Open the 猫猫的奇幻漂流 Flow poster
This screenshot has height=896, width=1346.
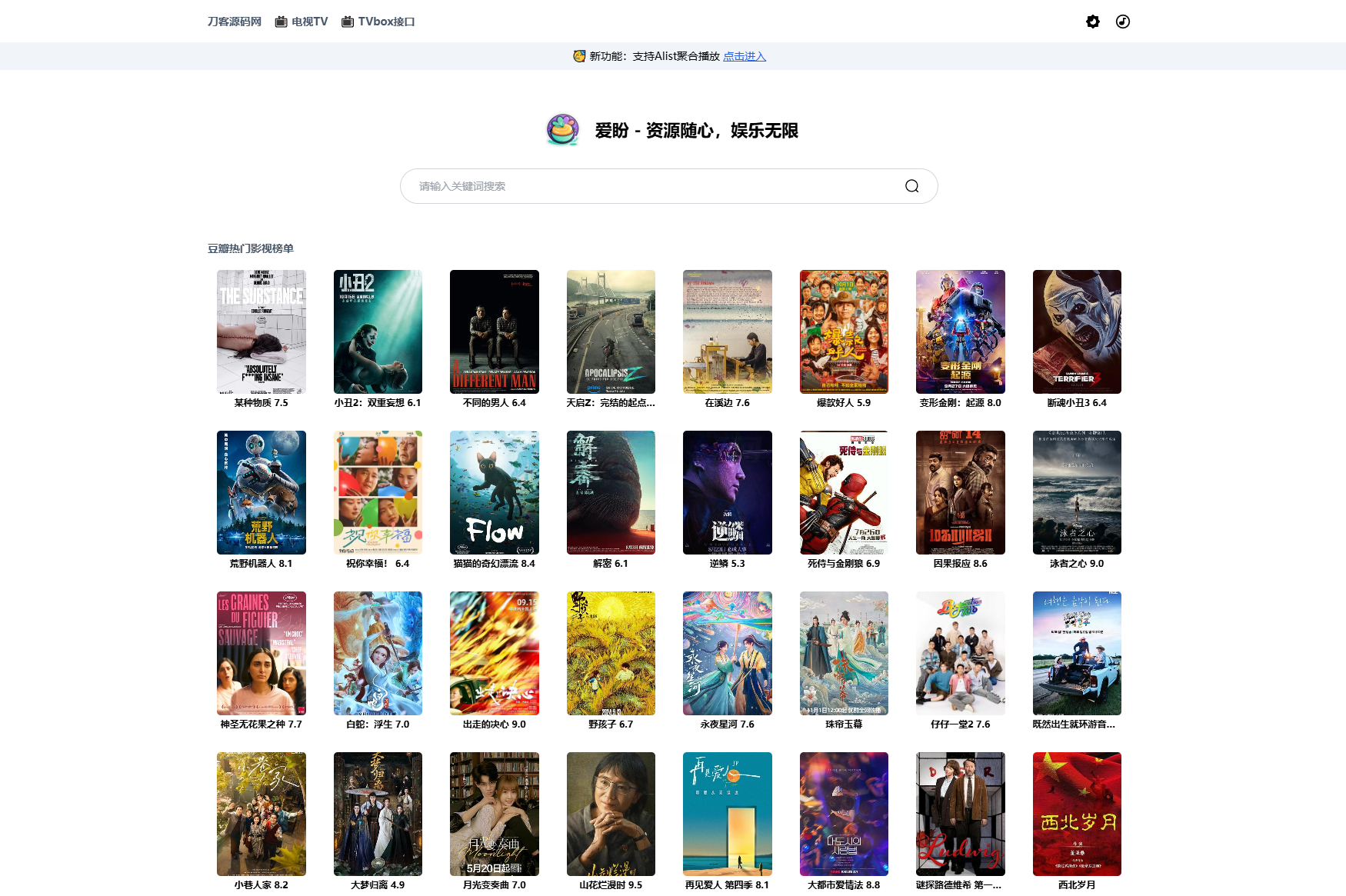click(495, 492)
